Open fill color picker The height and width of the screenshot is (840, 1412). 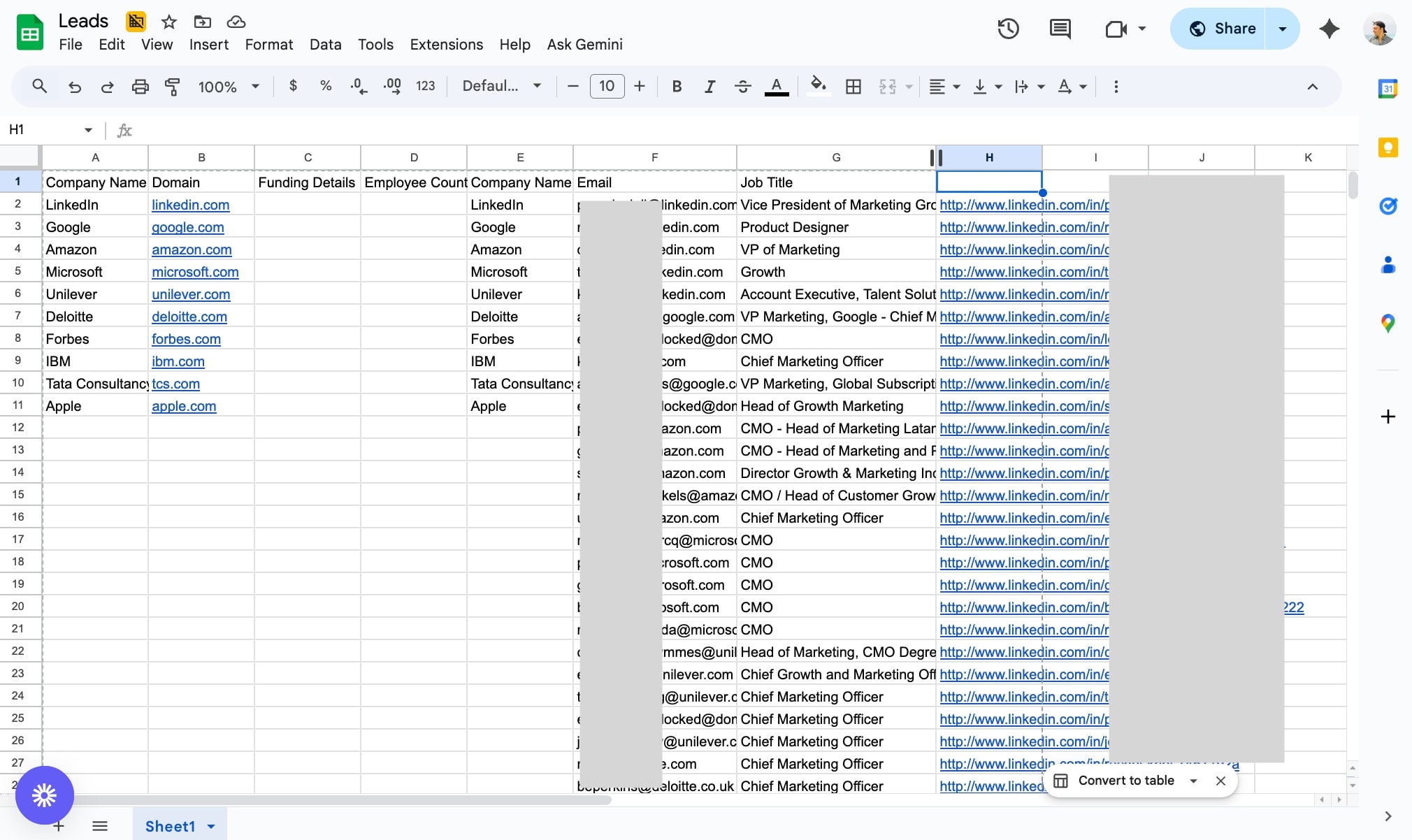(818, 87)
